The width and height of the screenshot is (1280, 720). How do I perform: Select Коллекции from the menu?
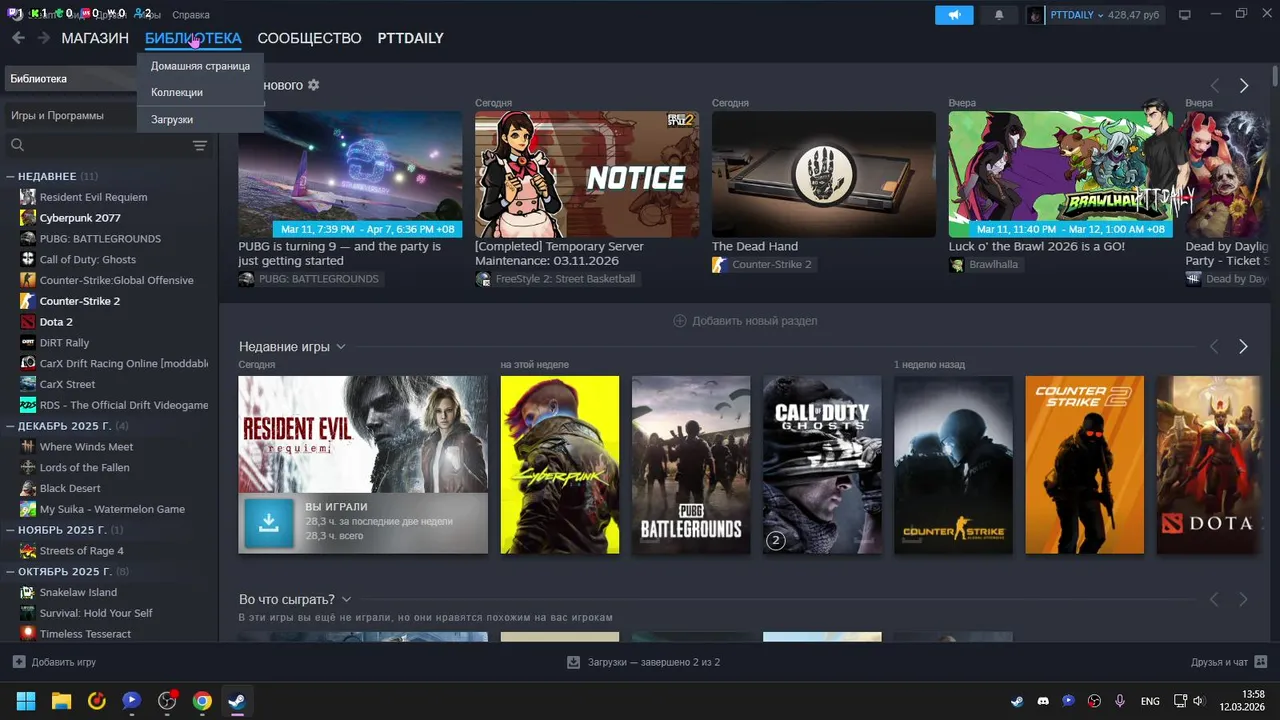[200, 92]
